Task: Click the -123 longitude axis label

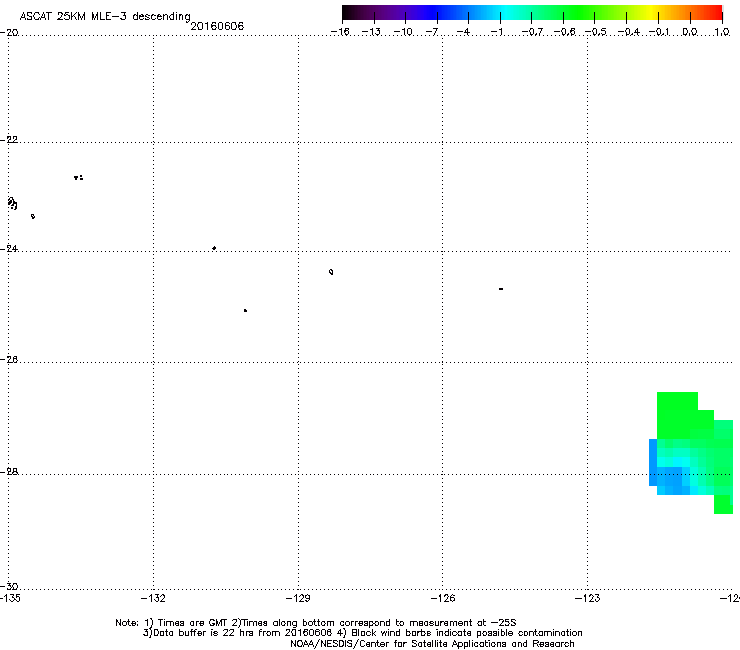Action: click(588, 598)
